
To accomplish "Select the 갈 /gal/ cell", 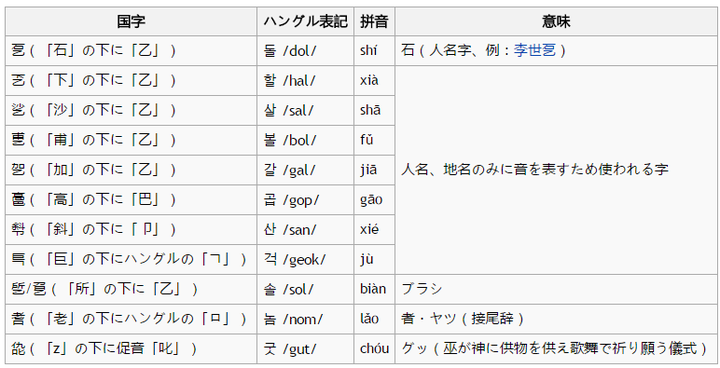I will tap(305, 170).
